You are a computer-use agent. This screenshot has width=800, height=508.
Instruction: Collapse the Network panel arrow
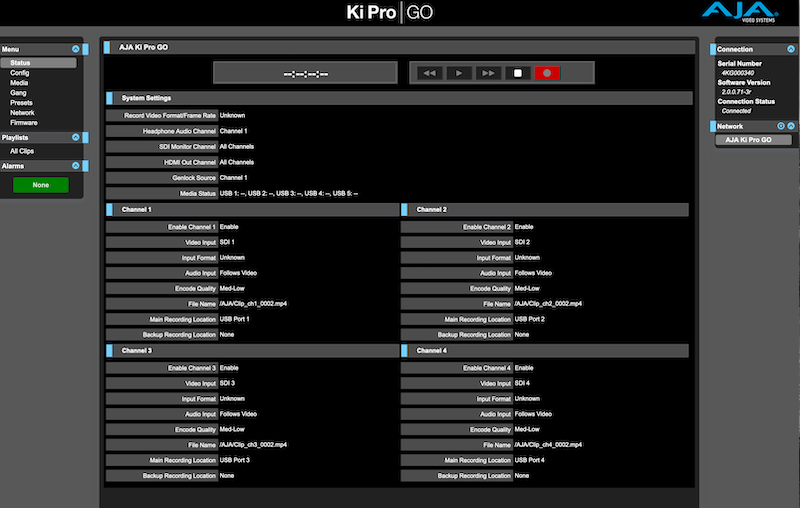click(x=791, y=126)
